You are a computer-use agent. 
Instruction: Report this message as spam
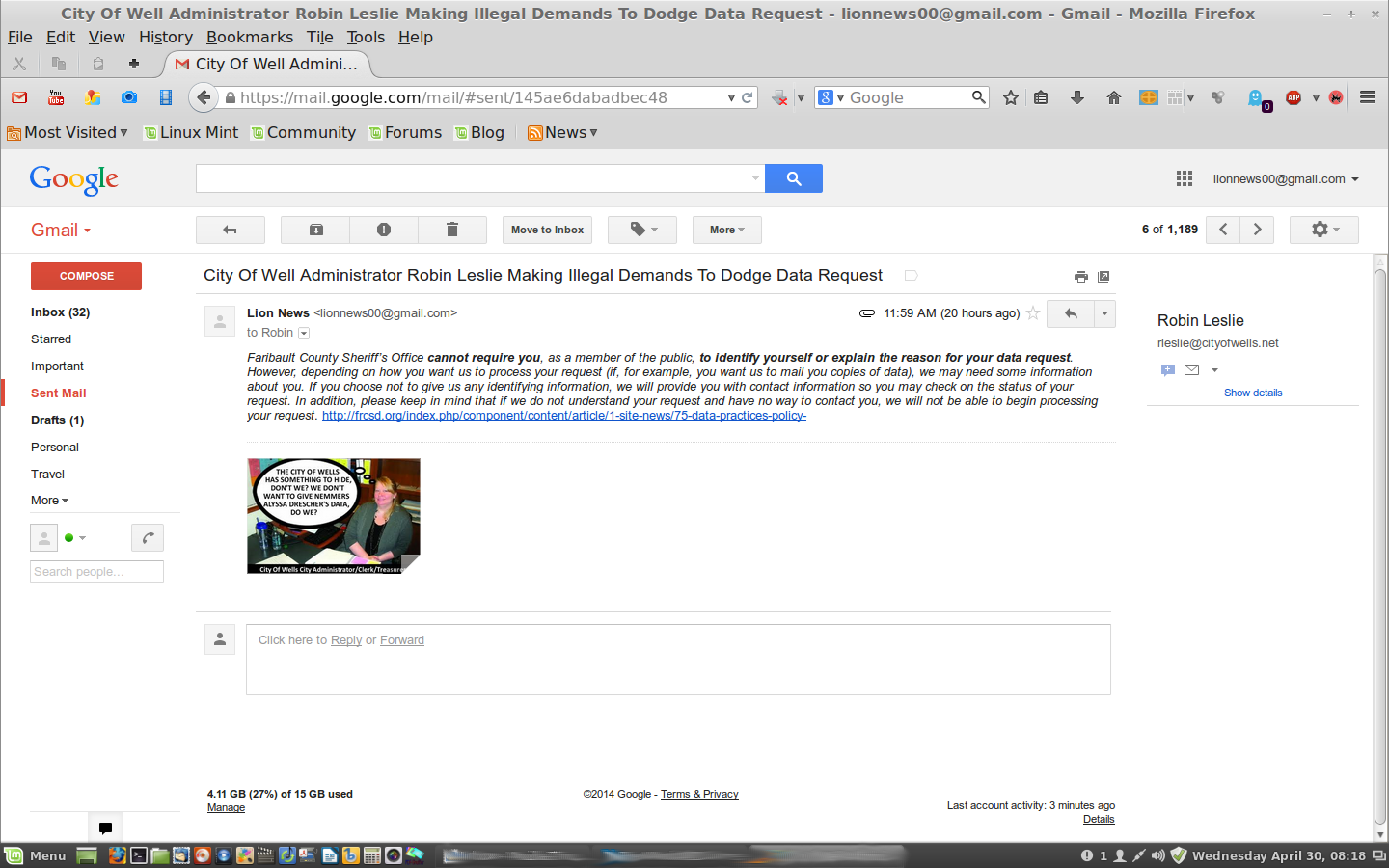384,230
